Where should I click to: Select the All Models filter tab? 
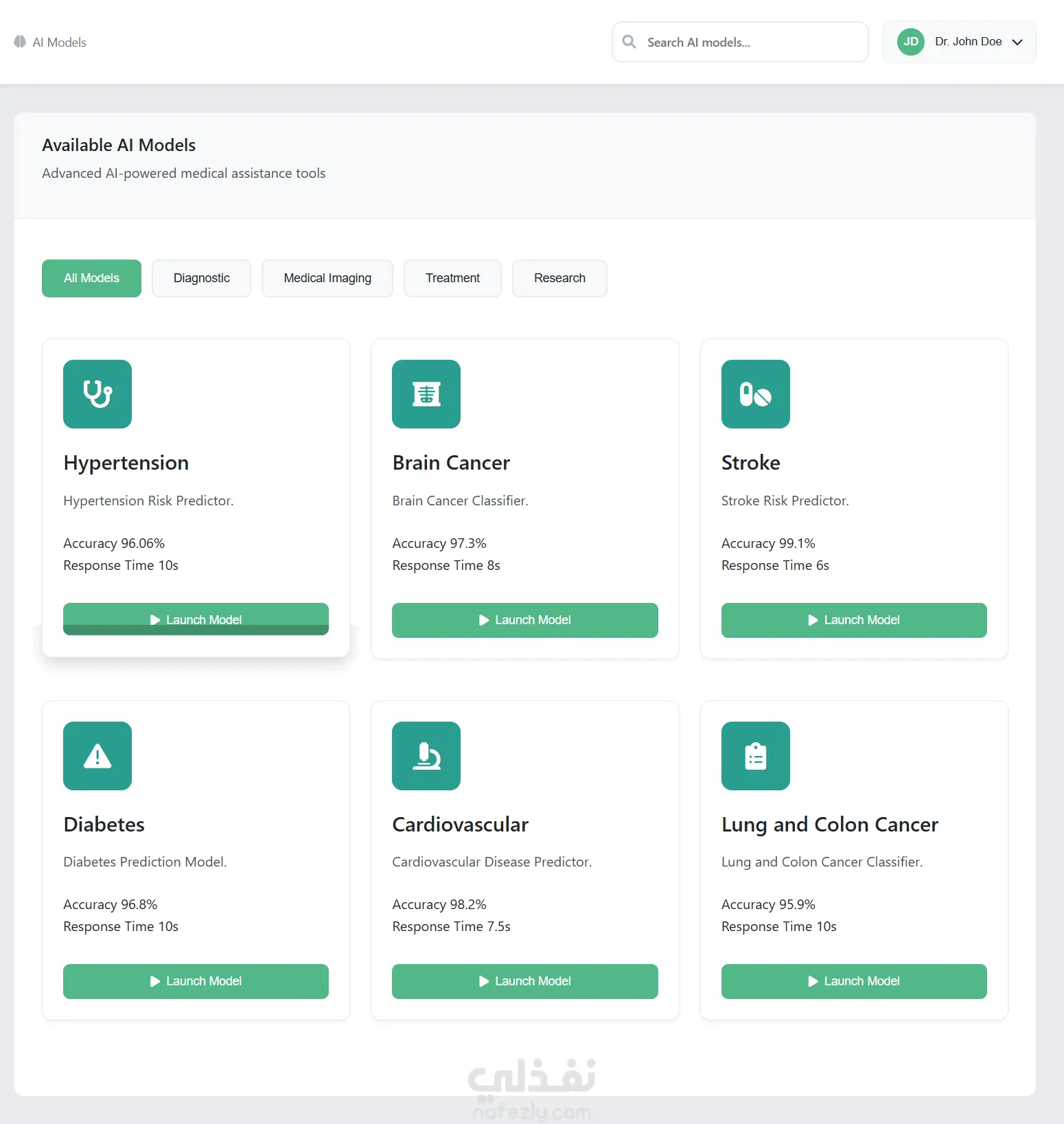tap(91, 278)
